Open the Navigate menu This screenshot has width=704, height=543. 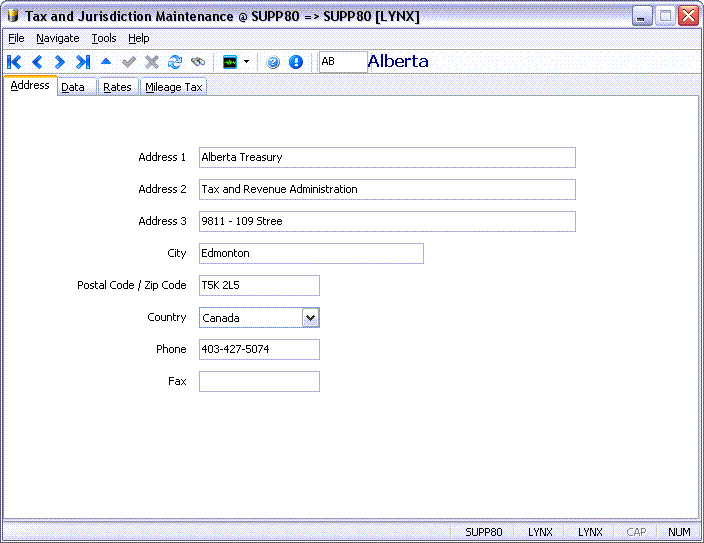pos(57,38)
